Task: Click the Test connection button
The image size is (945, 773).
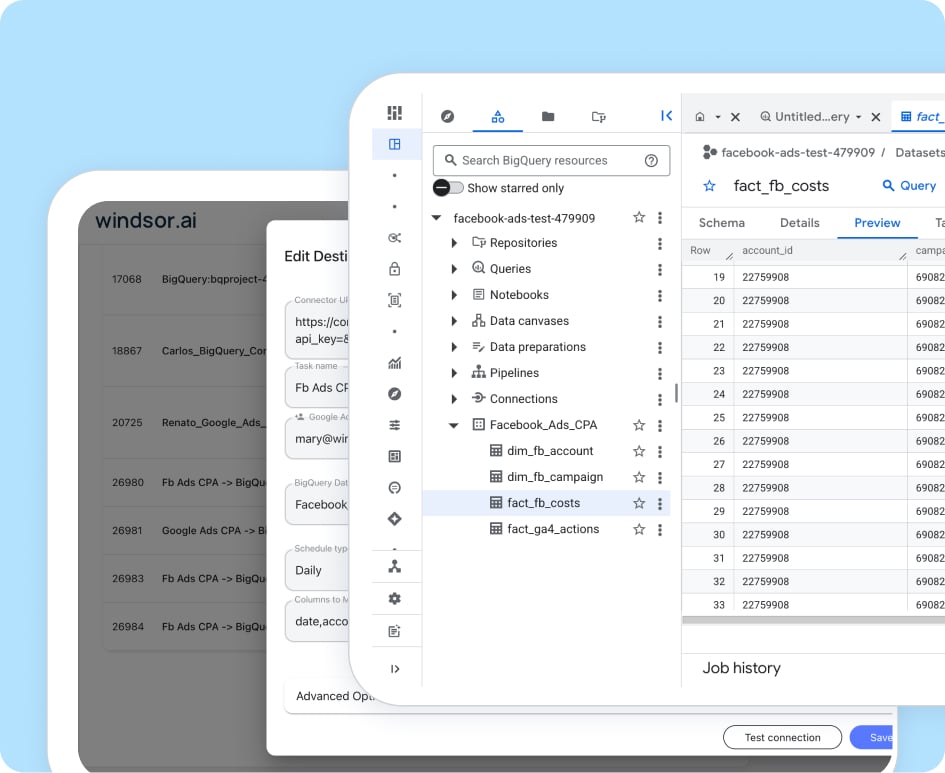Action: tap(782, 738)
